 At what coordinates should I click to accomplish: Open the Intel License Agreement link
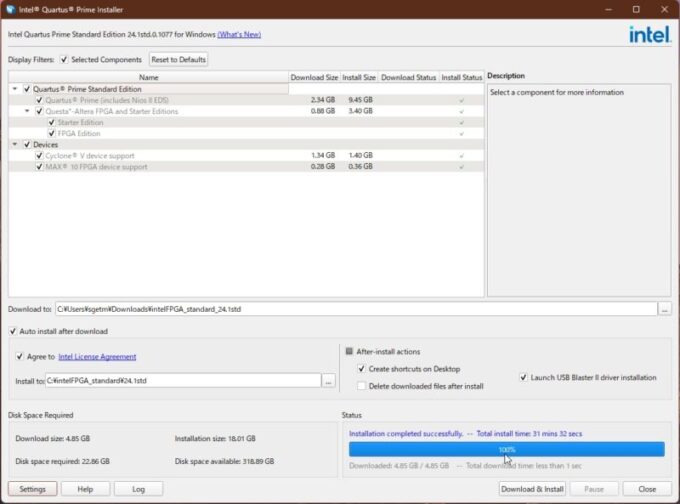(x=97, y=357)
